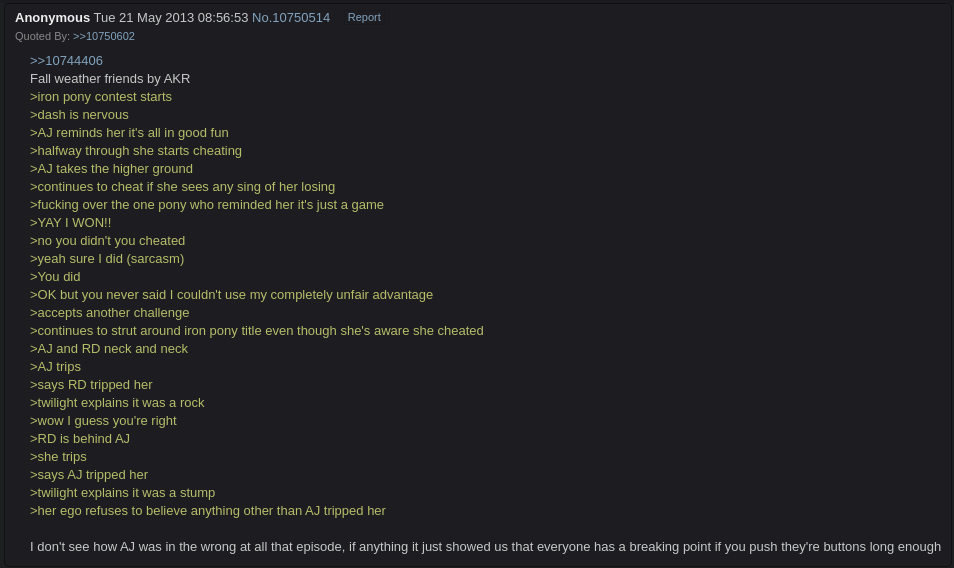The width and height of the screenshot is (954, 568).
Task: Click '>halfway through she starts cheating' line
Action: [x=136, y=151]
